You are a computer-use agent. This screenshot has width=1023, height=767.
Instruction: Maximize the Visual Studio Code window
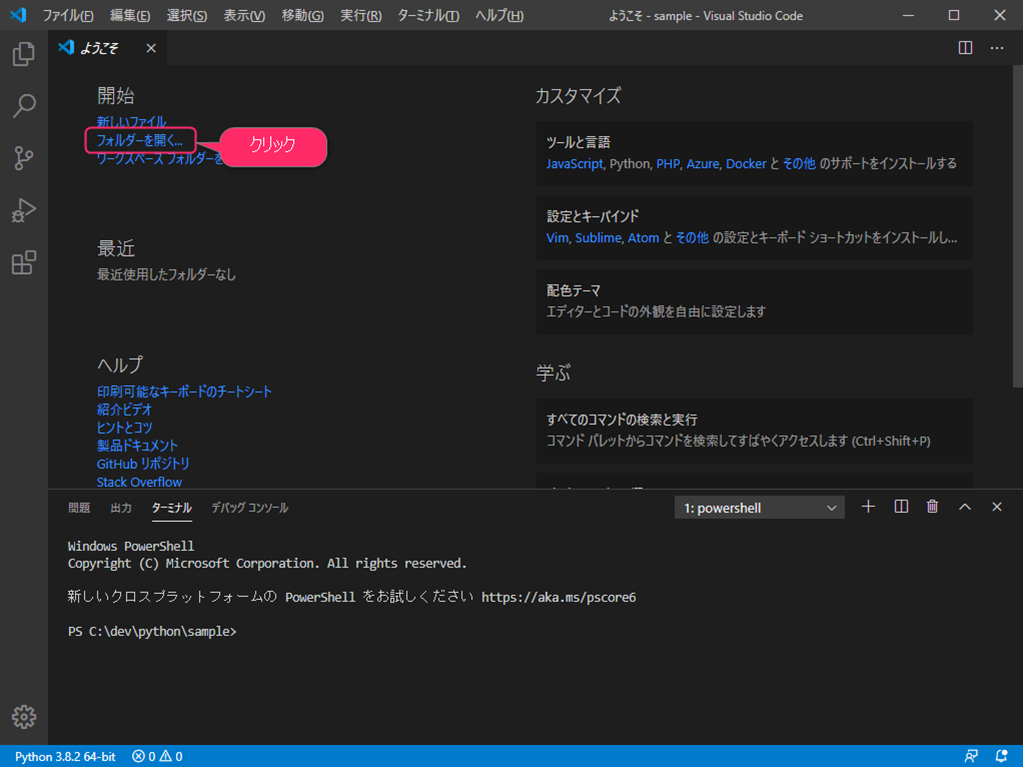click(x=954, y=15)
